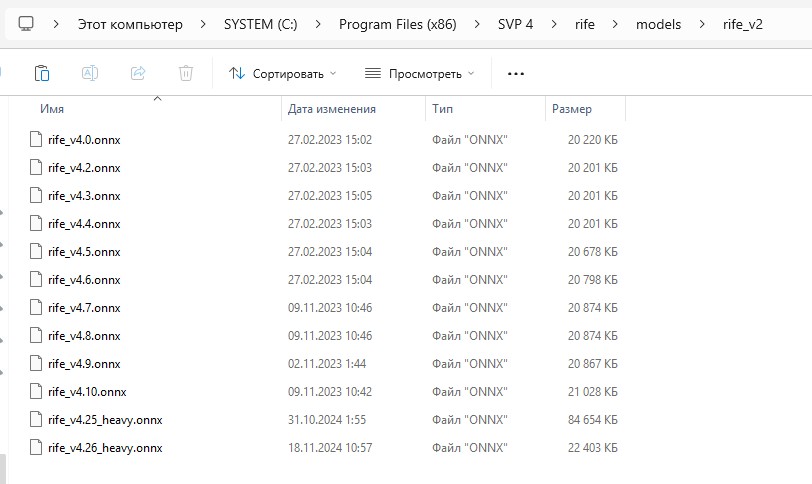The width and height of the screenshot is (812, 484).
Task: Open the Сортировать sort dropdown
Action: point(282,73)
